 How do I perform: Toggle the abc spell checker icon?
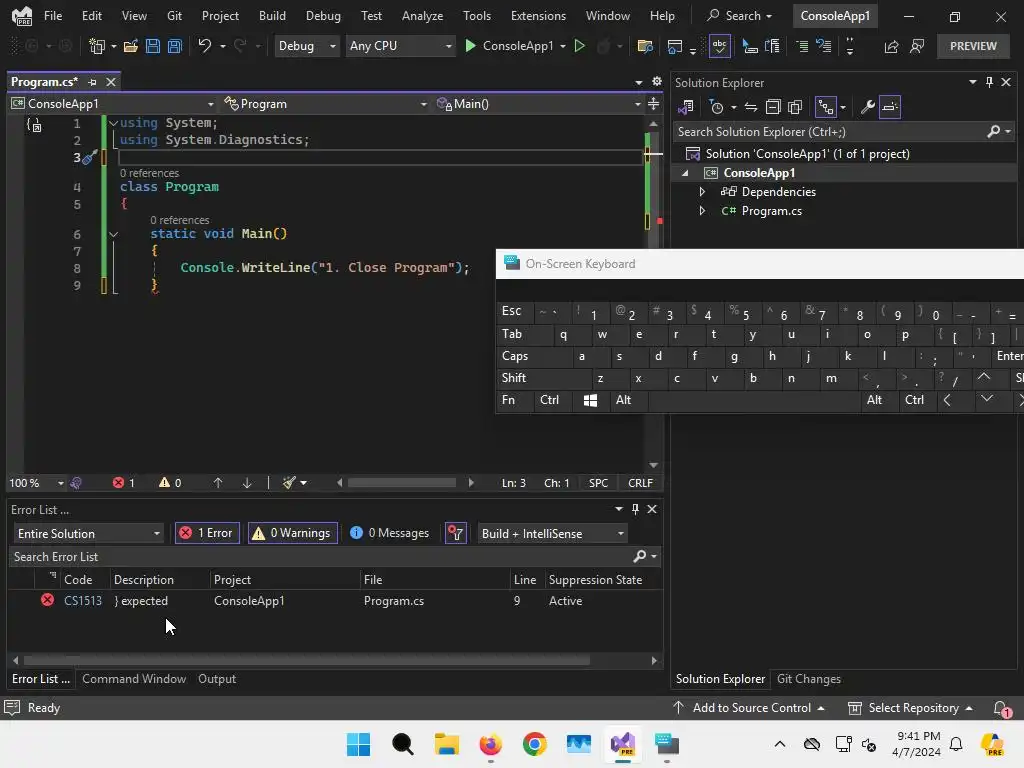(x=719, y=46)
